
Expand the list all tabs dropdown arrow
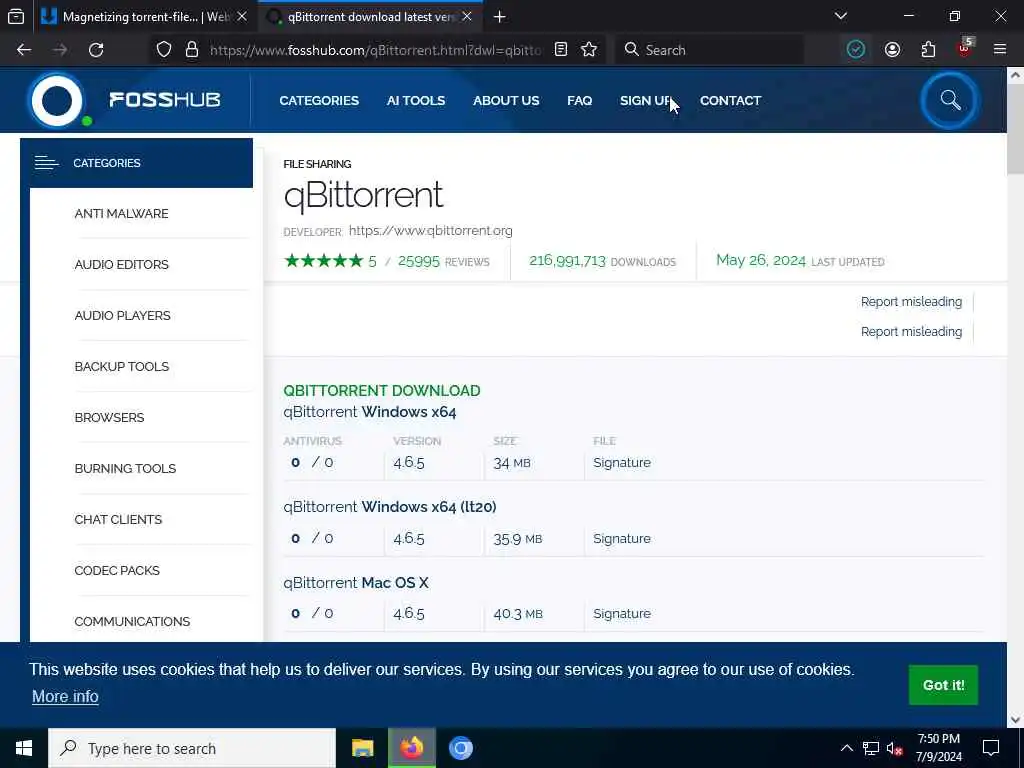click(841, 16)
